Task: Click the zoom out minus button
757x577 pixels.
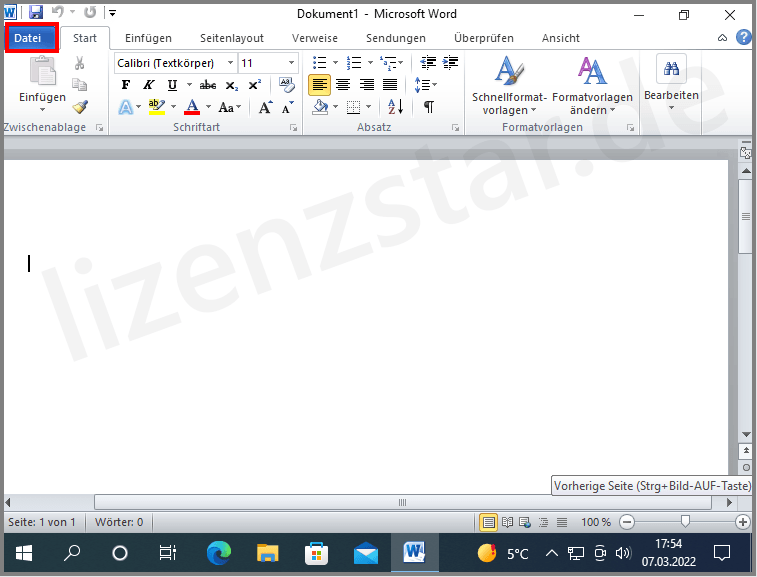Action: click(627, 522)
